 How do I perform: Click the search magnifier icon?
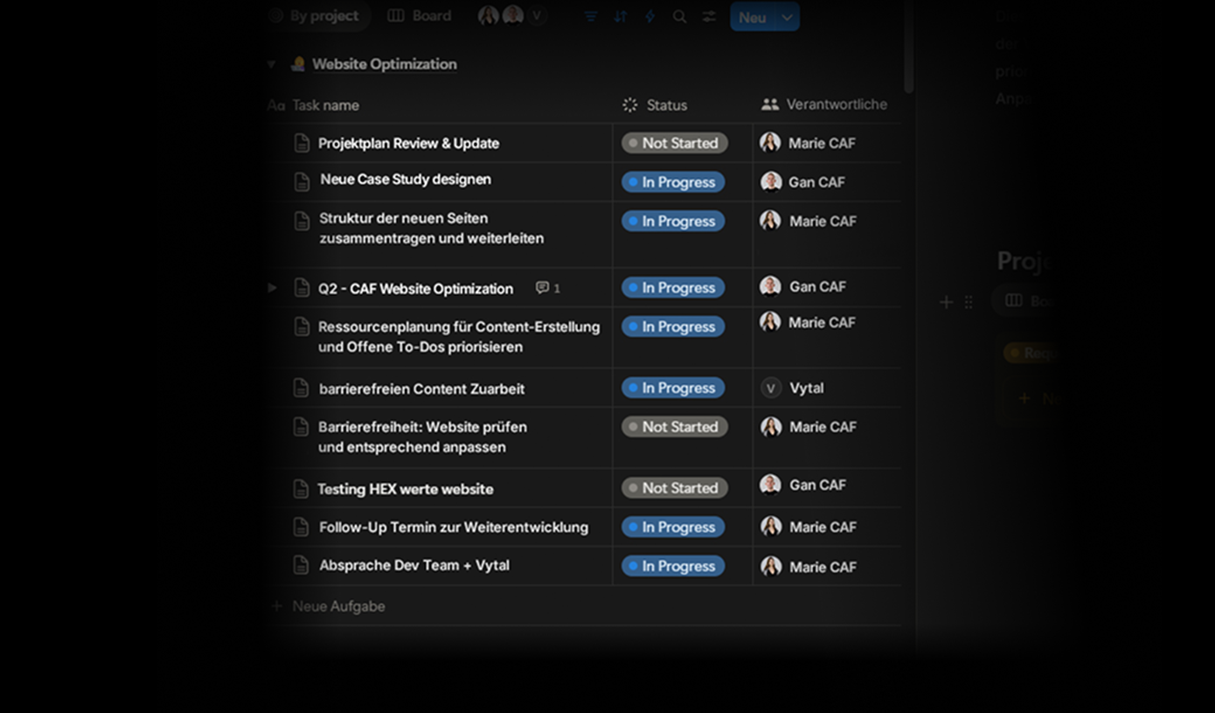[680, 17]
